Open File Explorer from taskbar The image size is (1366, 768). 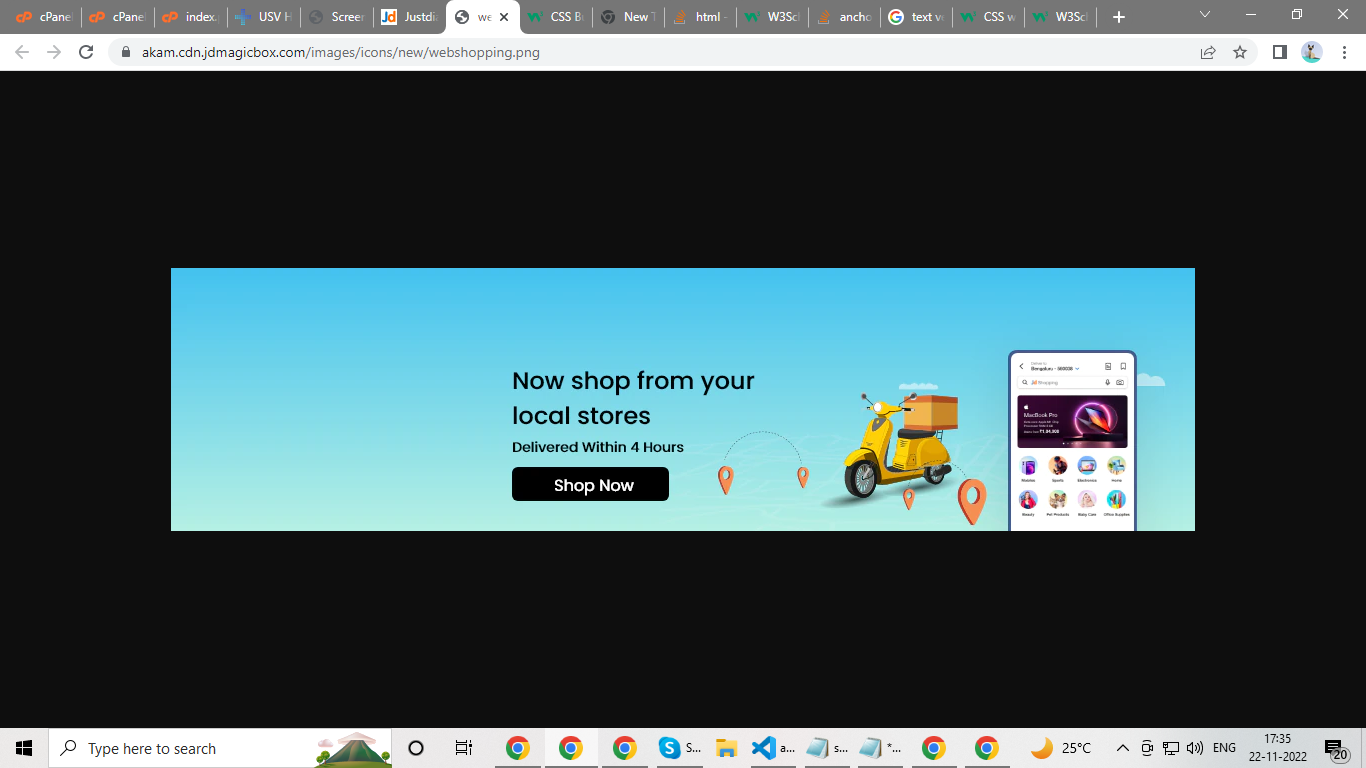click(x=726, y=748)
